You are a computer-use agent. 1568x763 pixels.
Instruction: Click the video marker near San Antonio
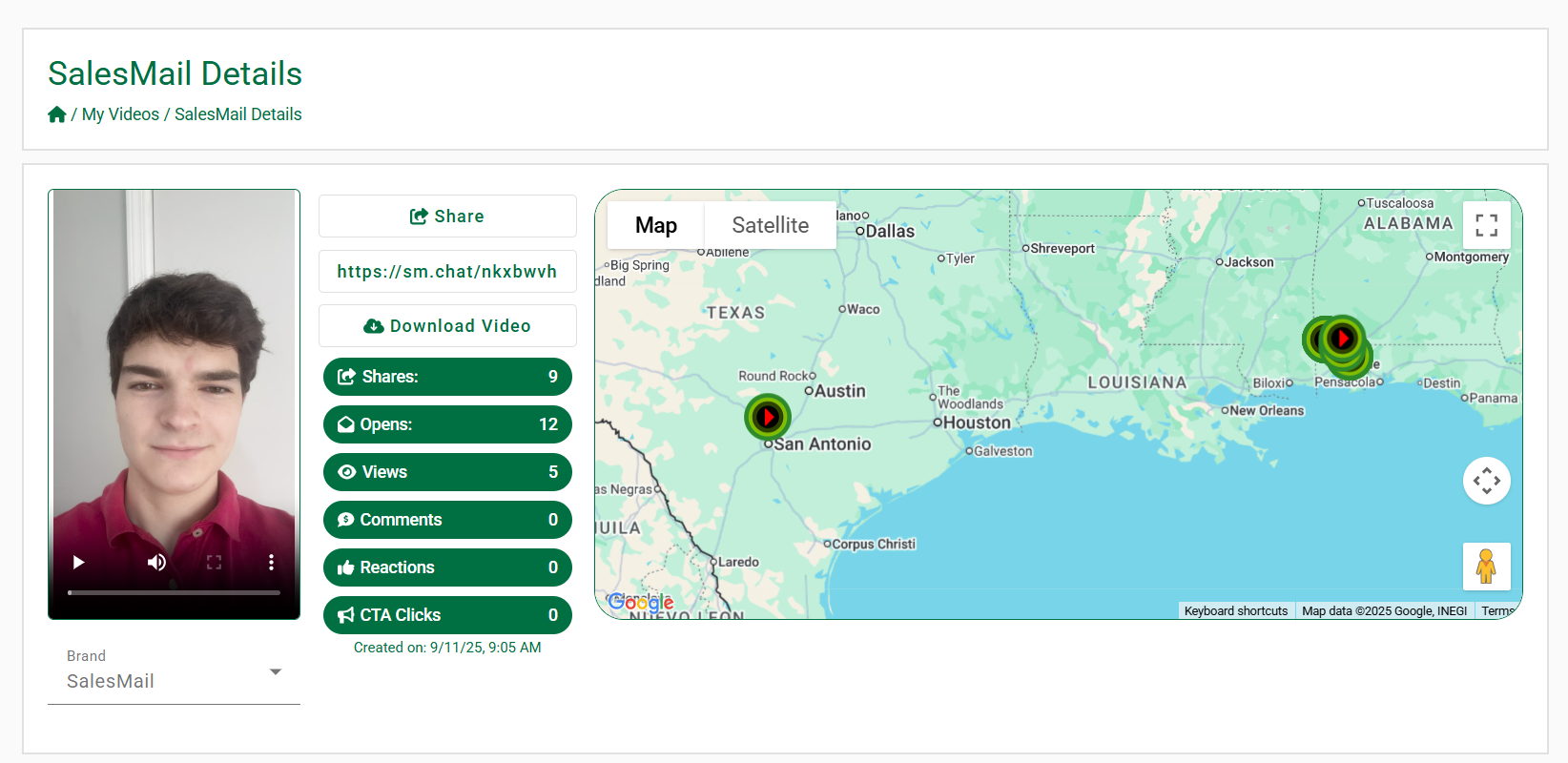768,417
